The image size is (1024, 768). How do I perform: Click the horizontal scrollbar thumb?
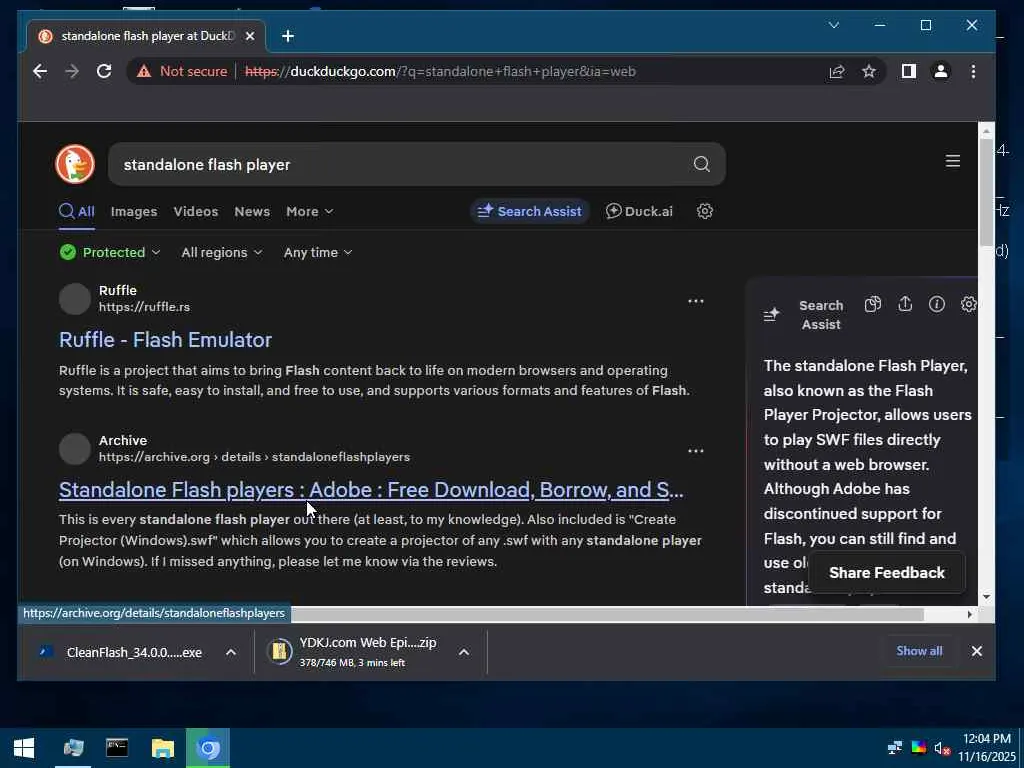tap(607, 614)
